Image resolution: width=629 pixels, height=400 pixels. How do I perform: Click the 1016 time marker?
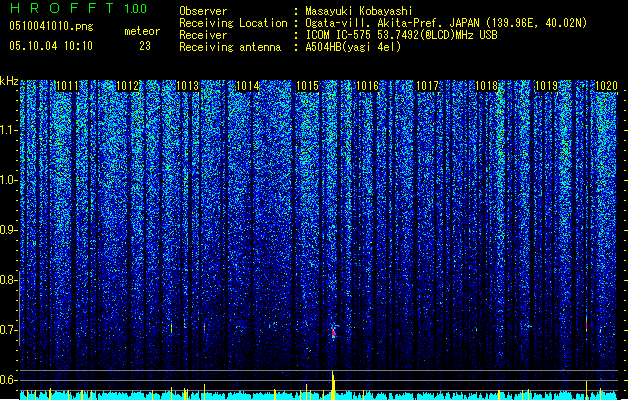(367, 86)
